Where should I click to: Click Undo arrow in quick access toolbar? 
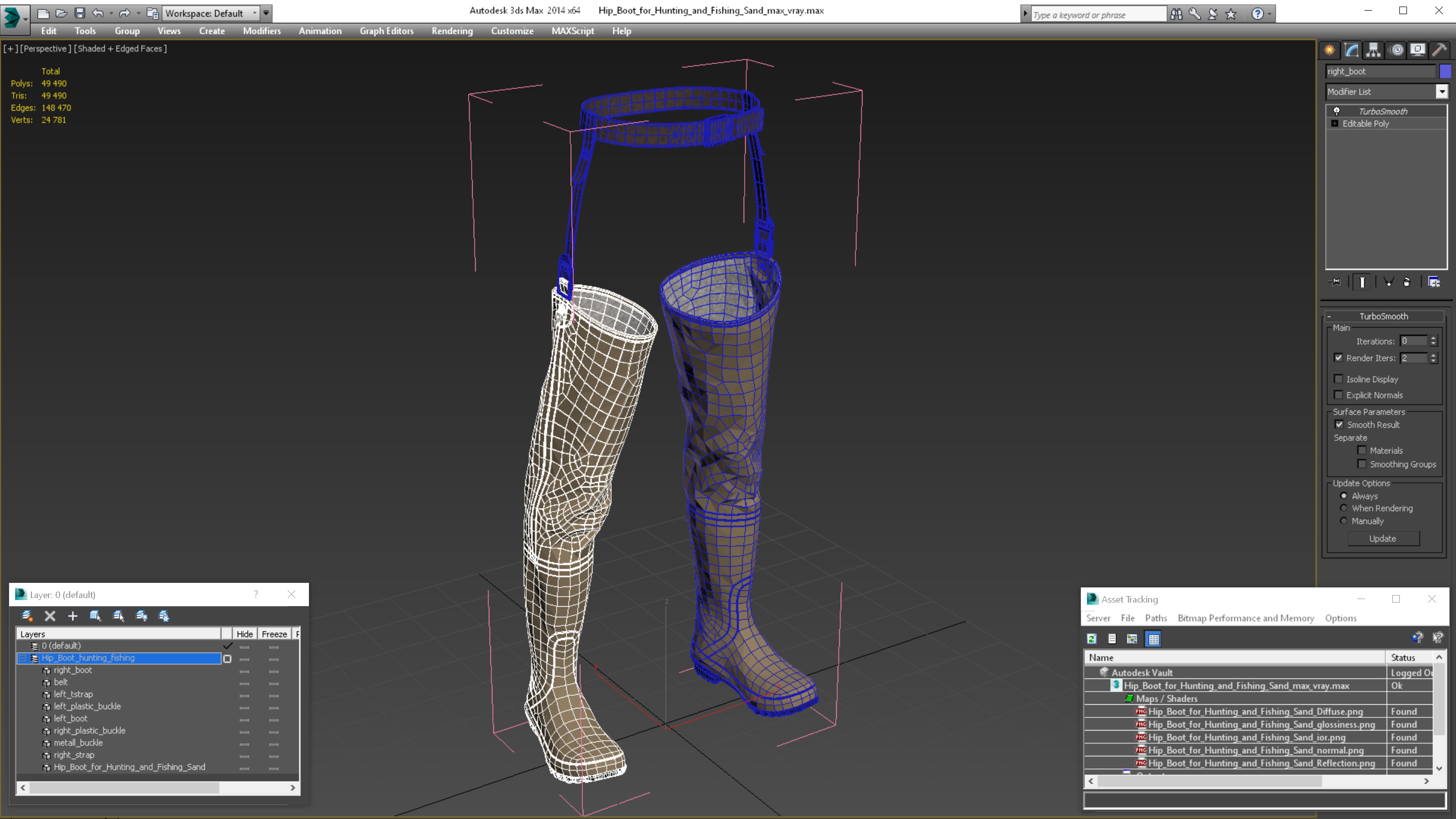pos(98,13)
